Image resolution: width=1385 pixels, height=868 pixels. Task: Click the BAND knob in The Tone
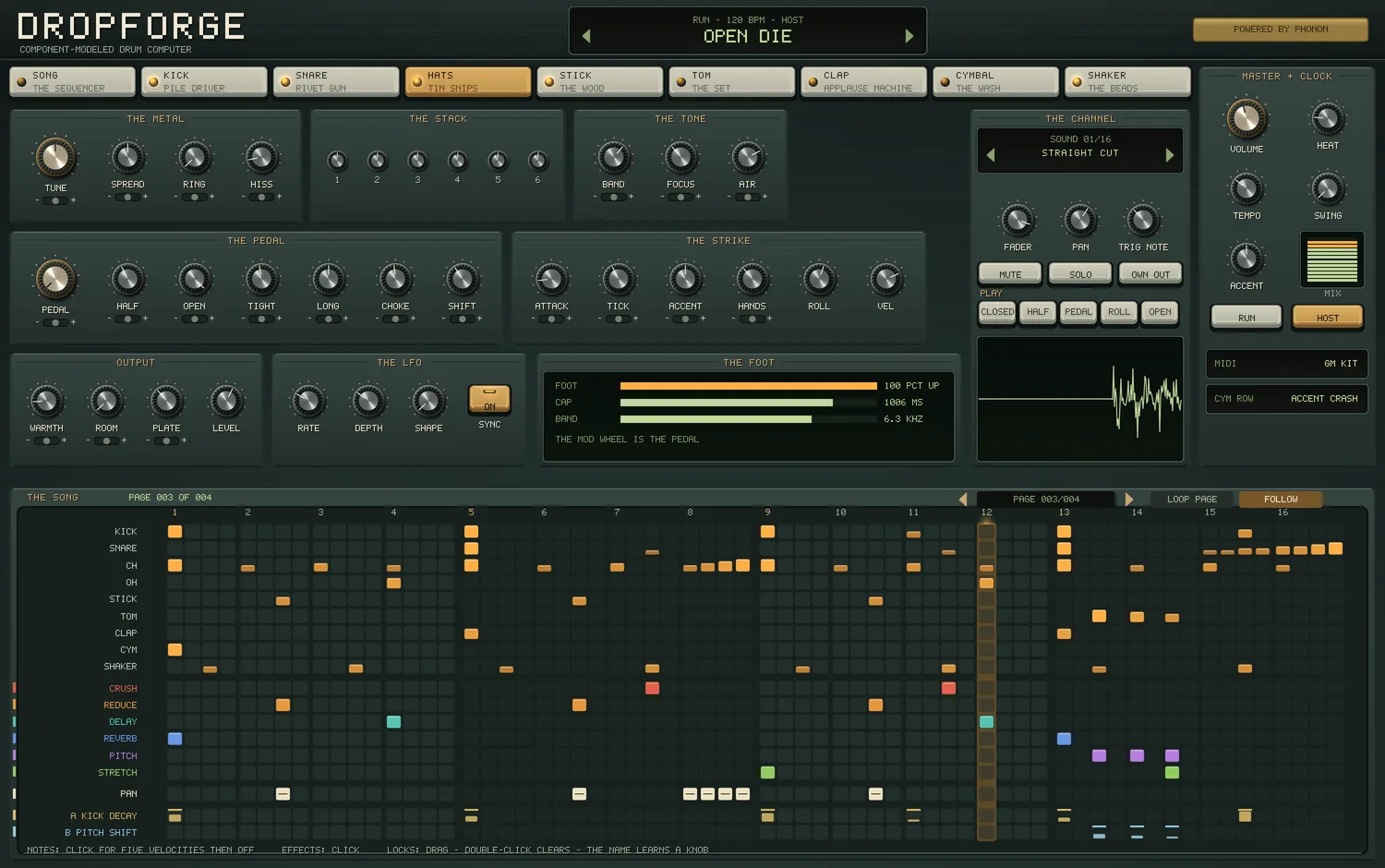[613, 158]
